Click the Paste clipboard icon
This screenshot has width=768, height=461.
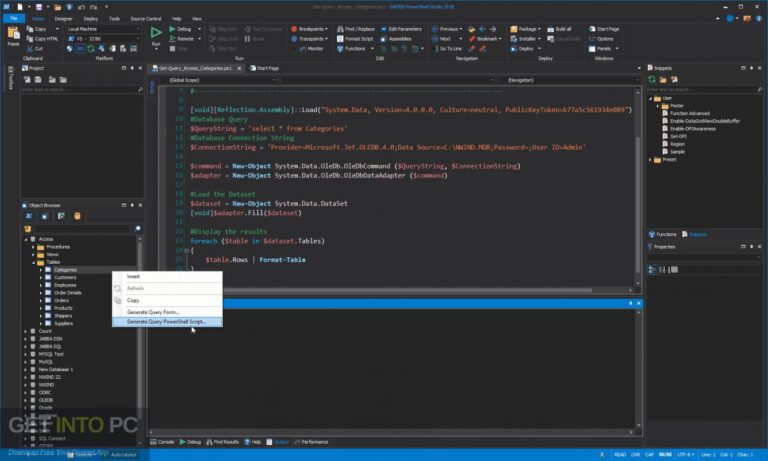point(13,33)
